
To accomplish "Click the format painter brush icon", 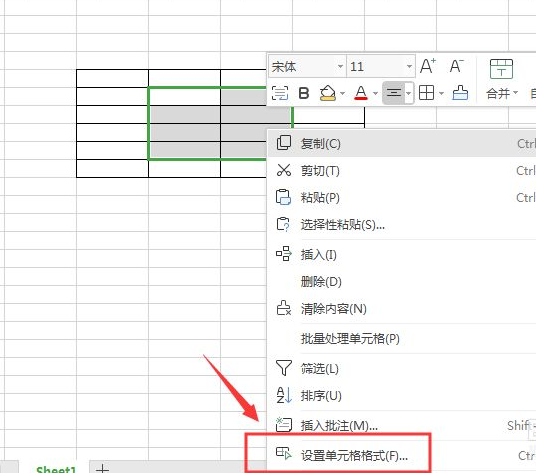I will click(460, 93).
